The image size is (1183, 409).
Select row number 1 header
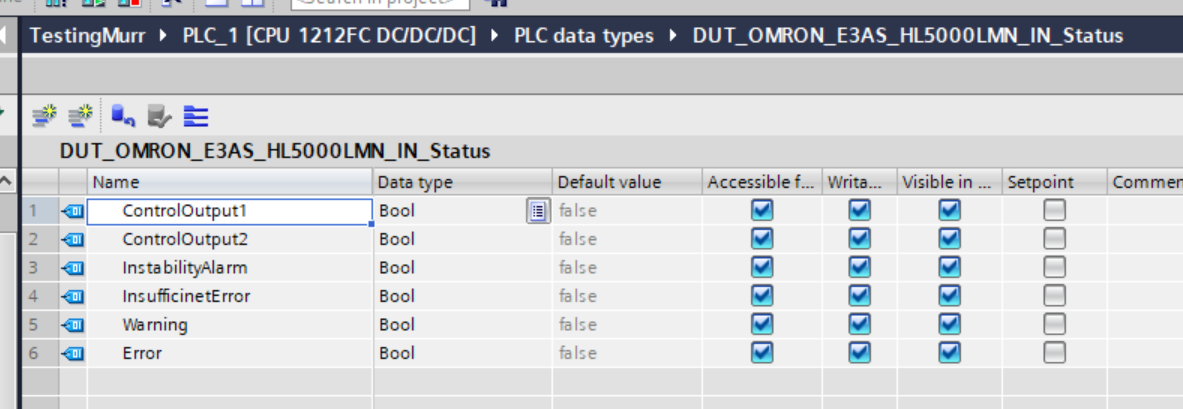click(x=40, y=211)
